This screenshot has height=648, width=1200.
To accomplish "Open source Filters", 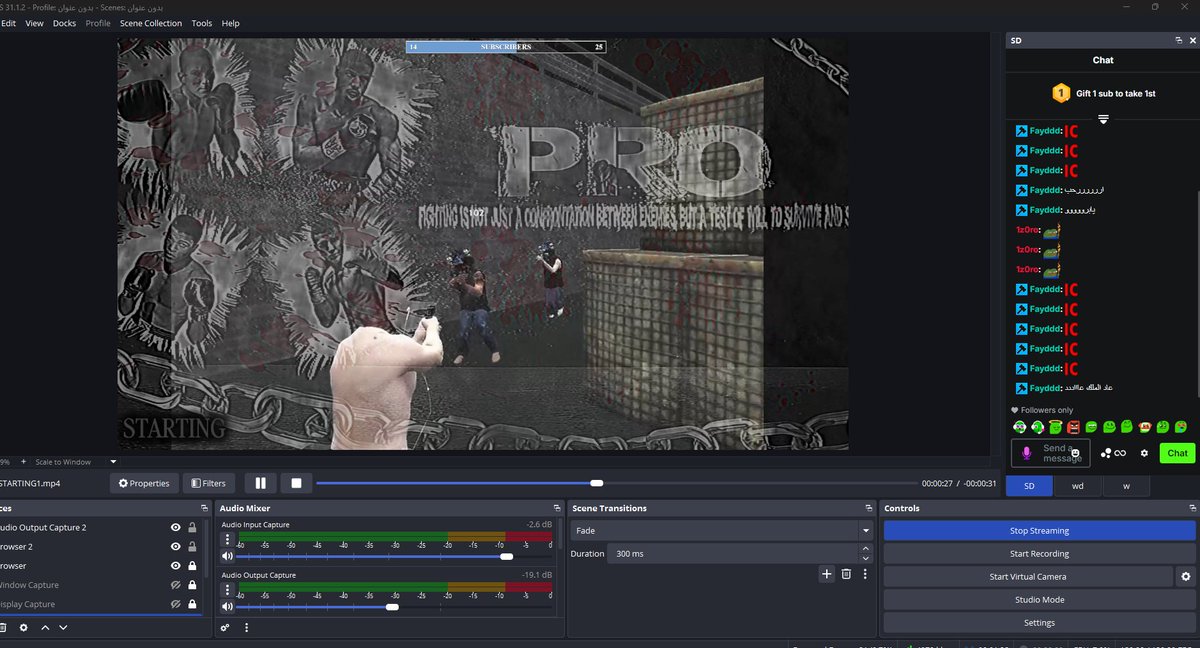I will coord(208,483).
